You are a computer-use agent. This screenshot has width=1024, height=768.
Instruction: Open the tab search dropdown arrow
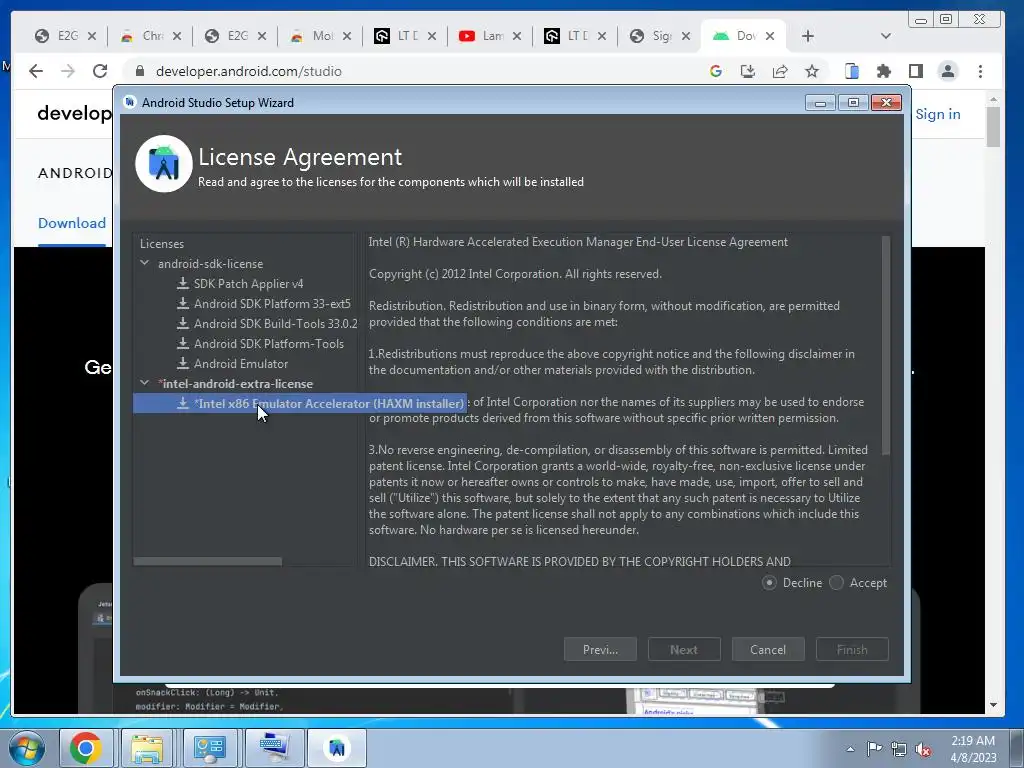click(886, 36)
